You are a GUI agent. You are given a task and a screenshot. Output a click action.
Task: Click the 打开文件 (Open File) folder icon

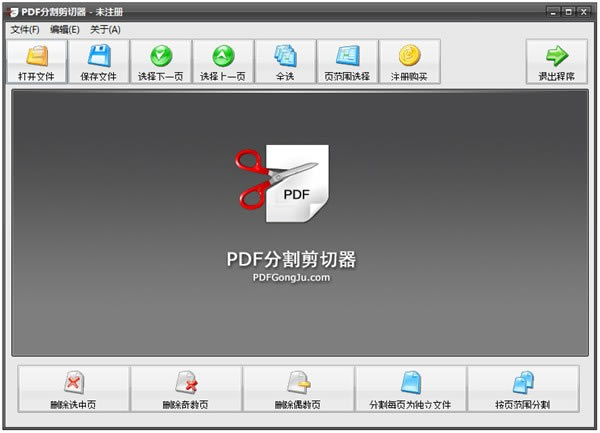(37, 56)
